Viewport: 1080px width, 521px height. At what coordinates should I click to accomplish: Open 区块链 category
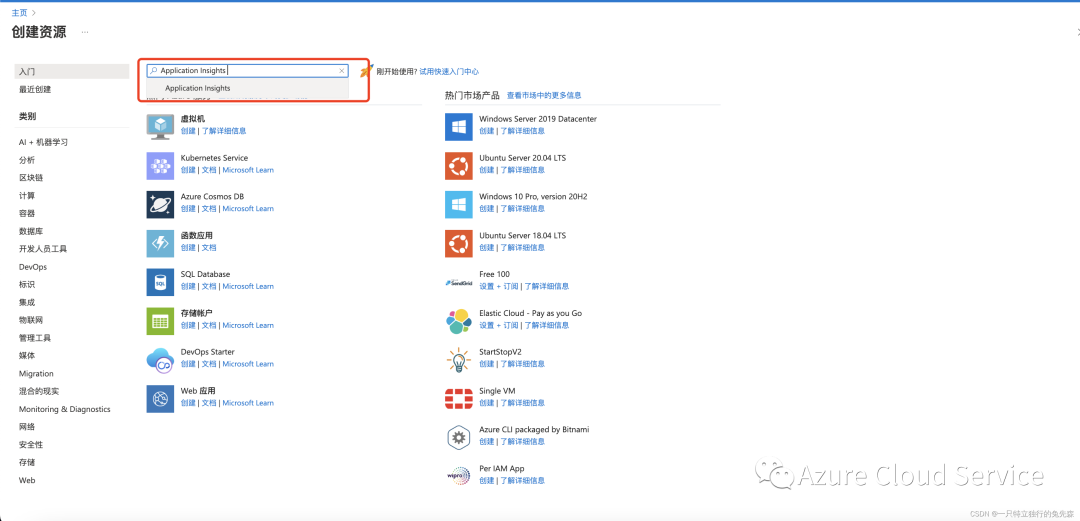31,178
